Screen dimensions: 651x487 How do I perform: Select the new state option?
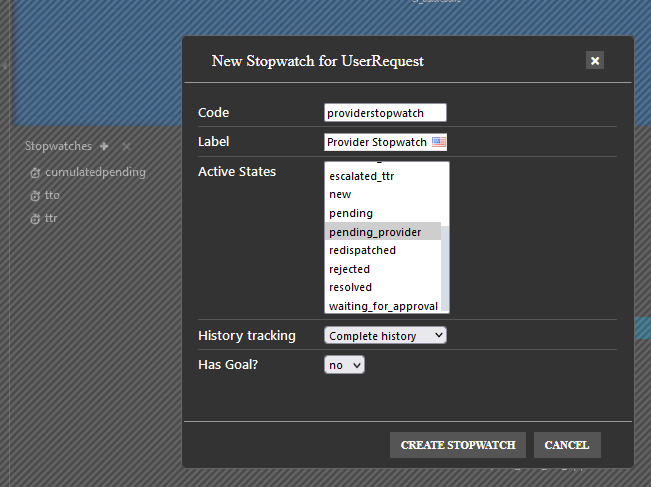pos(340,194)
